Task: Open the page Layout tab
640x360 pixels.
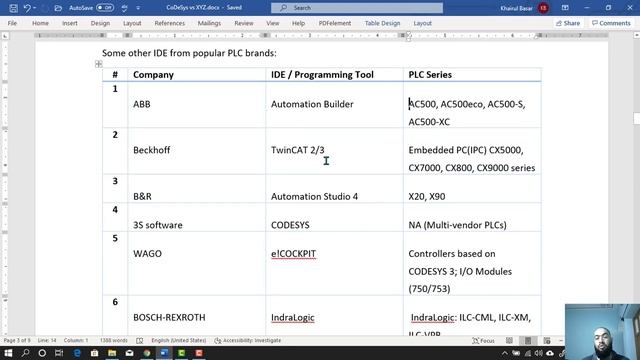Action: point(132,23)
